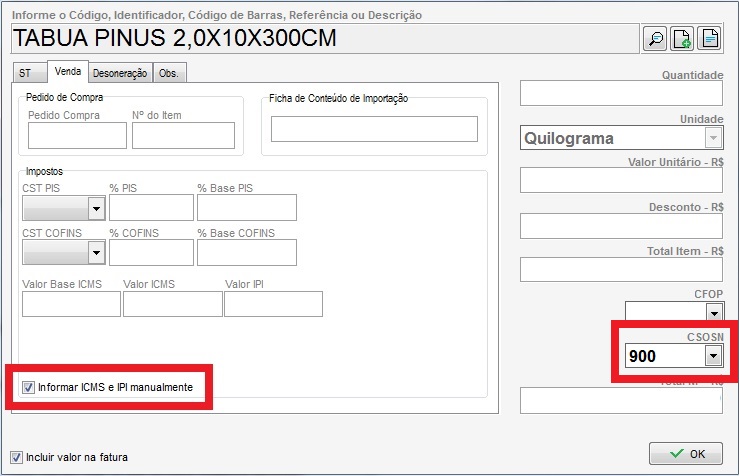
Task: Open the CST COFINS dropdown
Action: pos(96,253)
